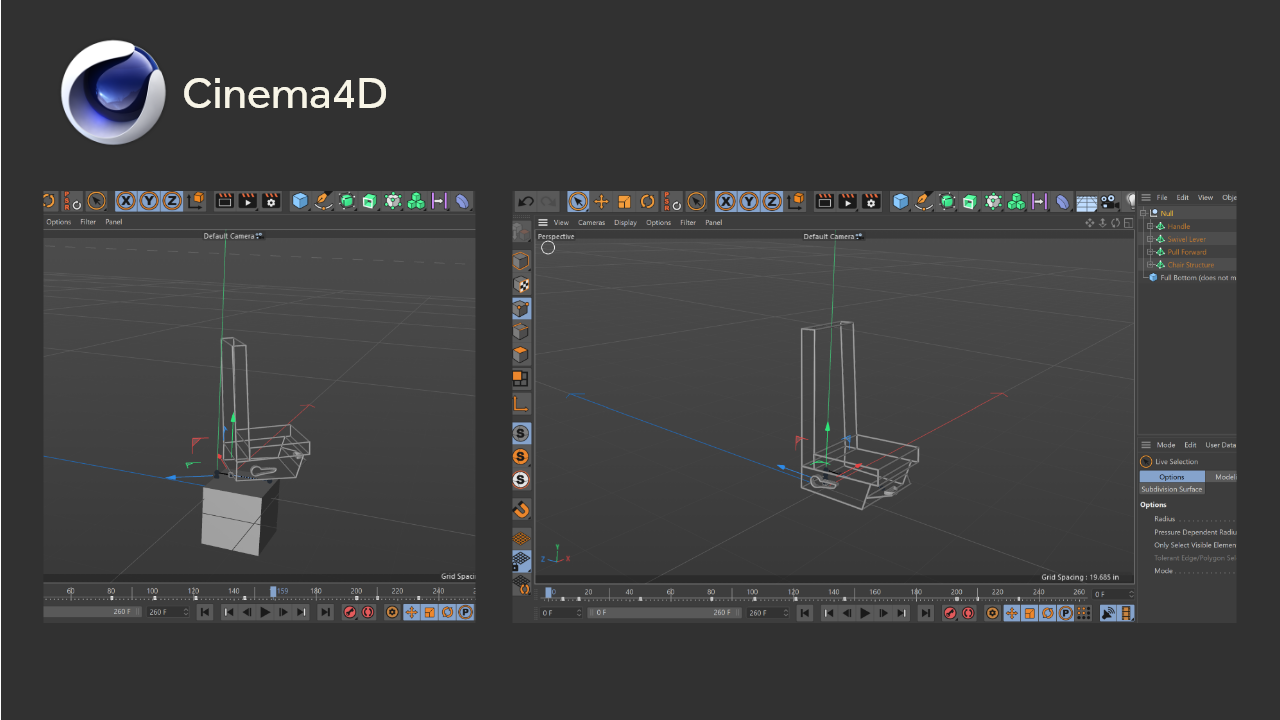Toggle X axis lock in right window
Image resolution: width=1280 pixels, height=720 pixels.
point(726,202)
